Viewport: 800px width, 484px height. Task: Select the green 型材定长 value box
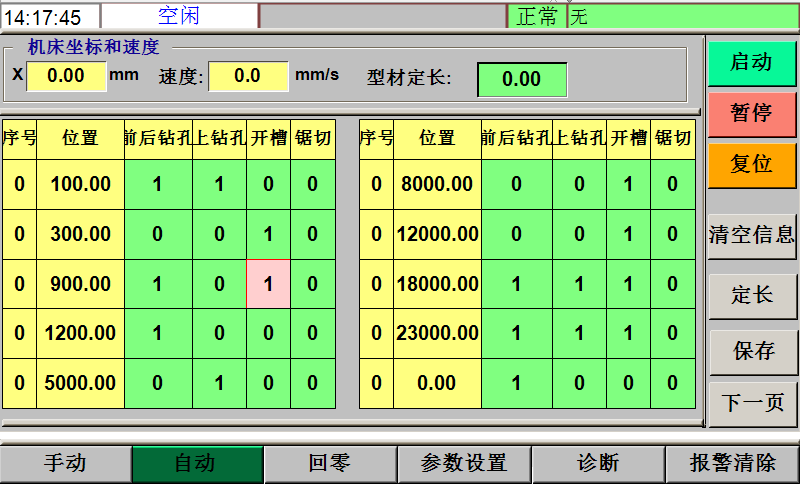coord(521,80)
